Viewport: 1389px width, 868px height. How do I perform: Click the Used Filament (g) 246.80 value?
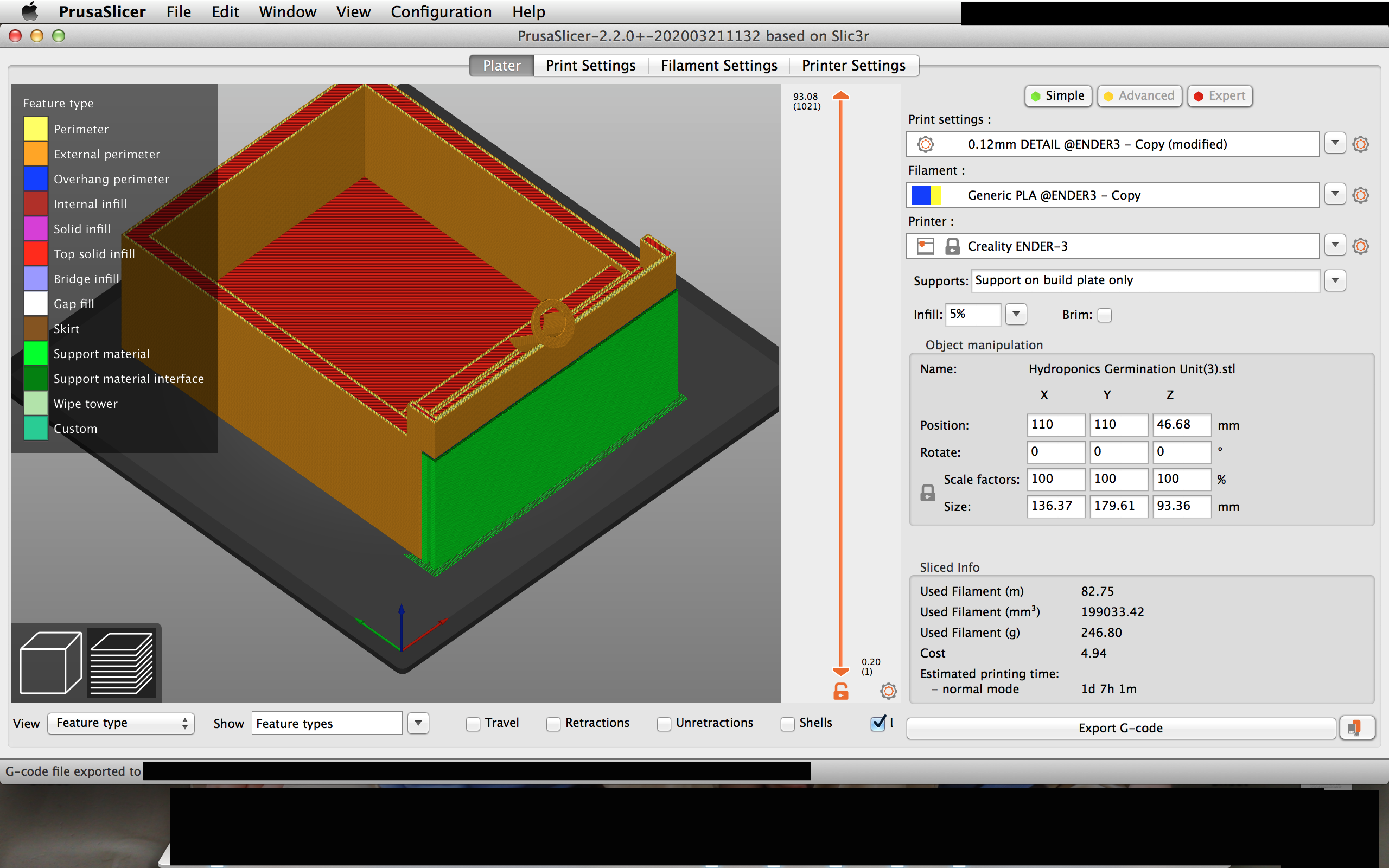click(x=1101, y=633)
